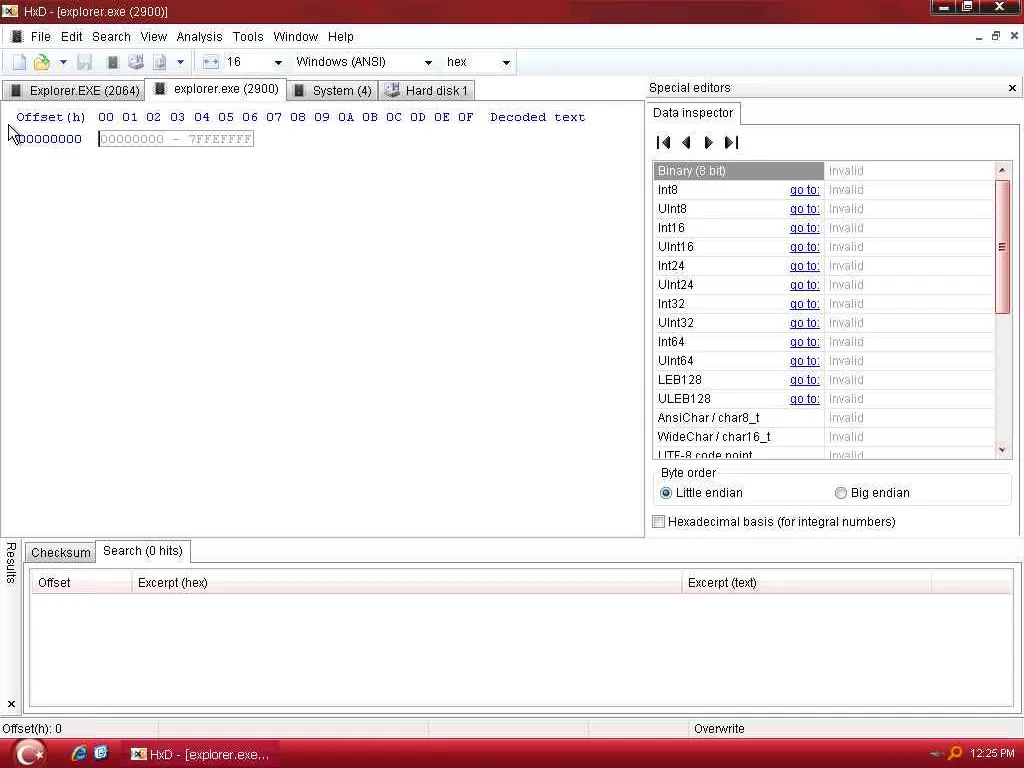The image size is (1024, 768).
Task: Click the 00000000 - 7FFEFFFF range field
Action: pos(176,139)
